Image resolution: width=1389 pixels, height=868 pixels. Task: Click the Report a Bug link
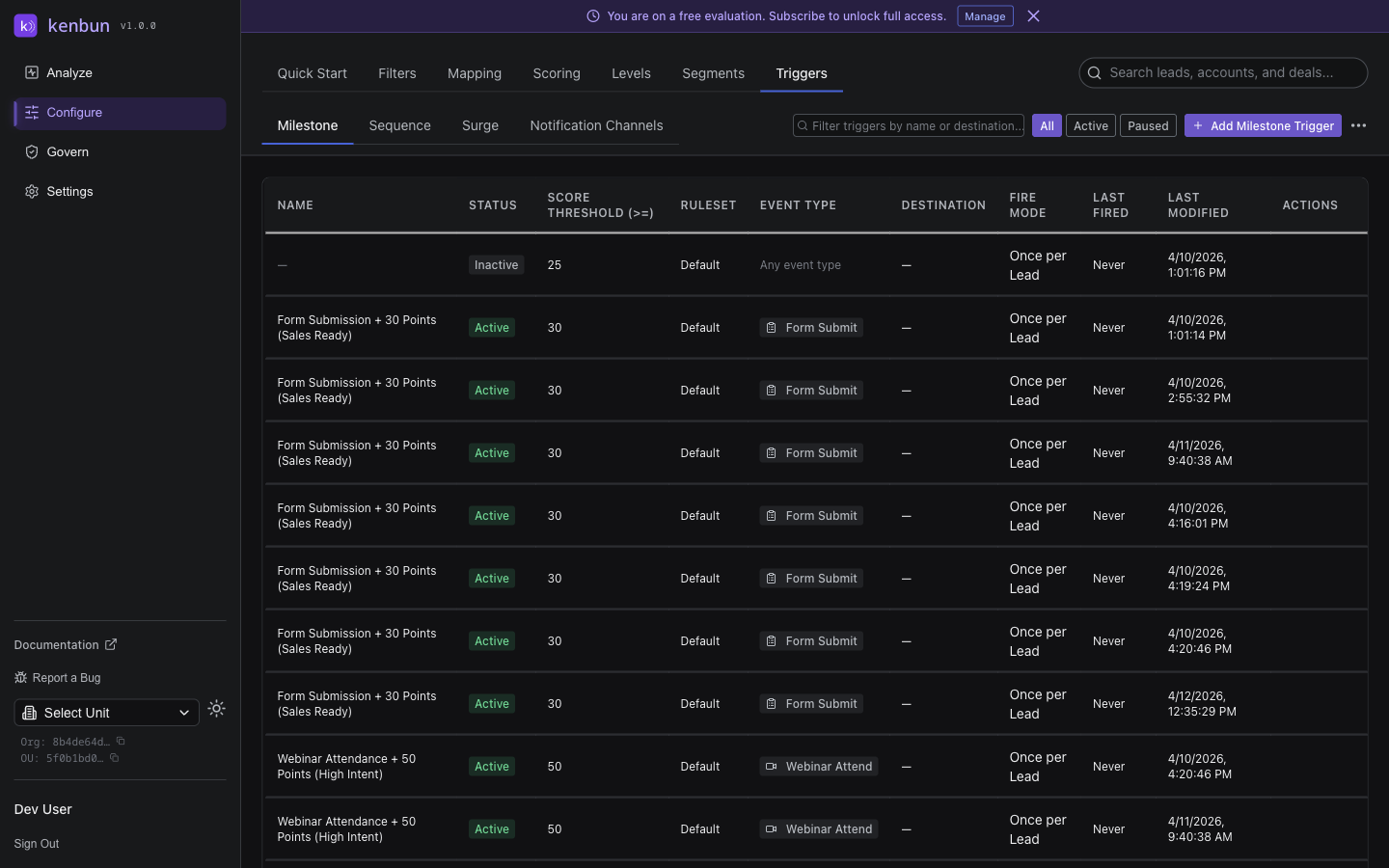58,678
